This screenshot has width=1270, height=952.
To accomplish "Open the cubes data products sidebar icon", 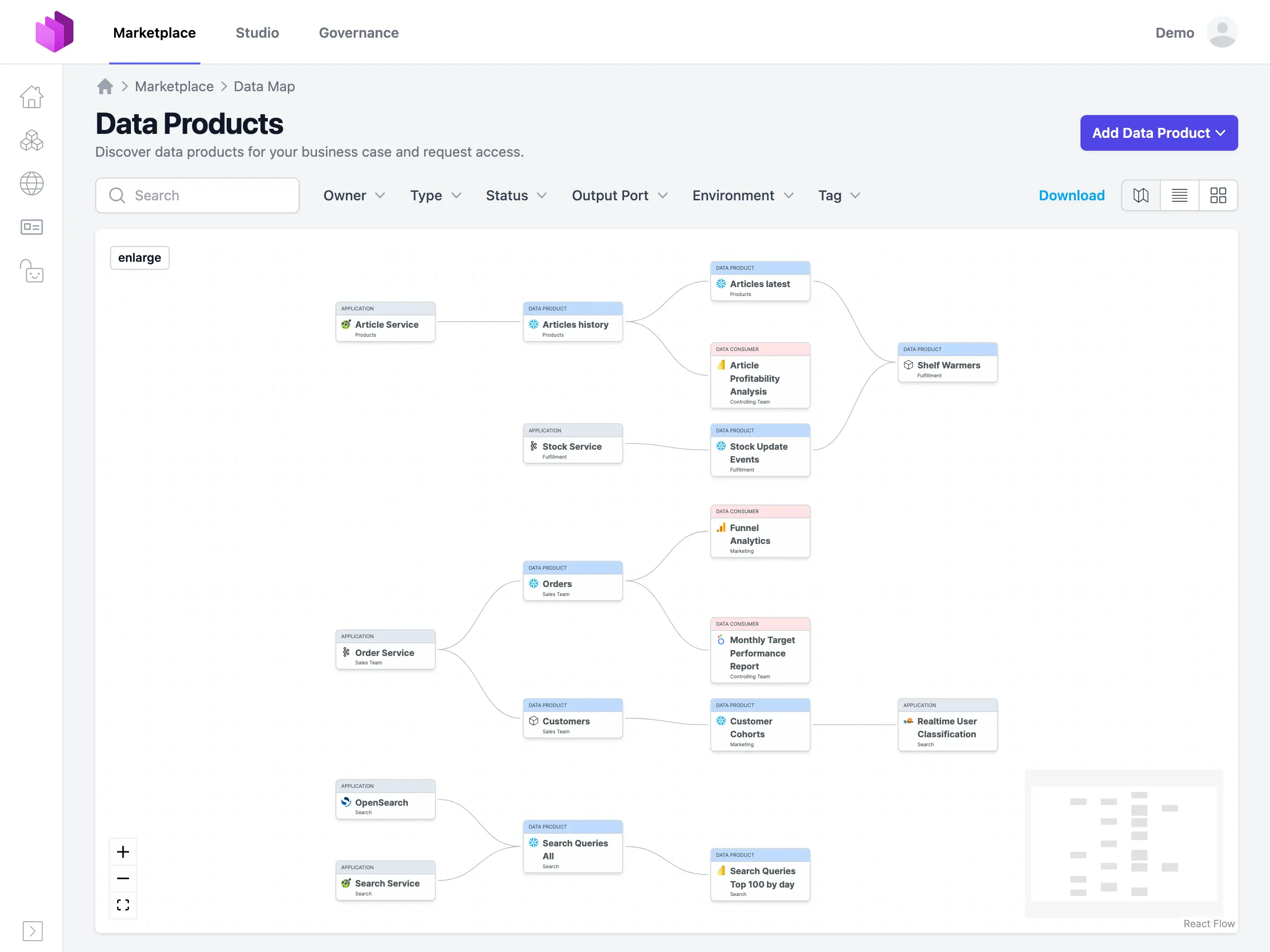I will [32, 140].
